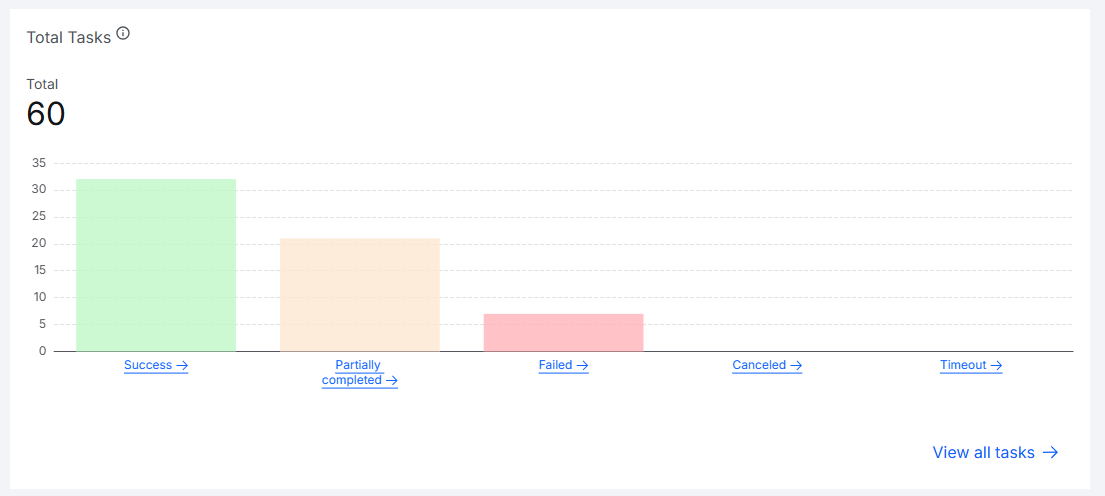
Task: Click the arrow icon after Partially completed
Action: coord(392,380)
